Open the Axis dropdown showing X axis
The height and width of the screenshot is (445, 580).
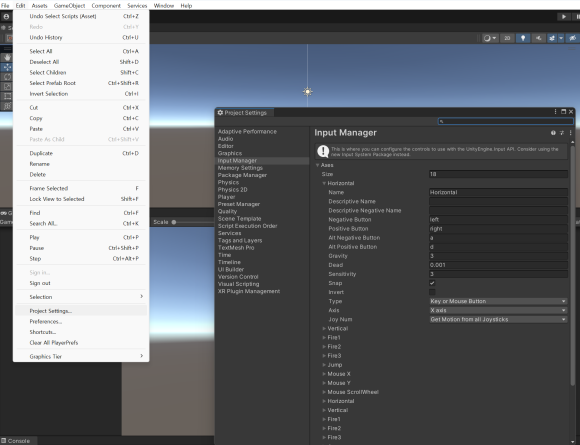pos(498,310)
